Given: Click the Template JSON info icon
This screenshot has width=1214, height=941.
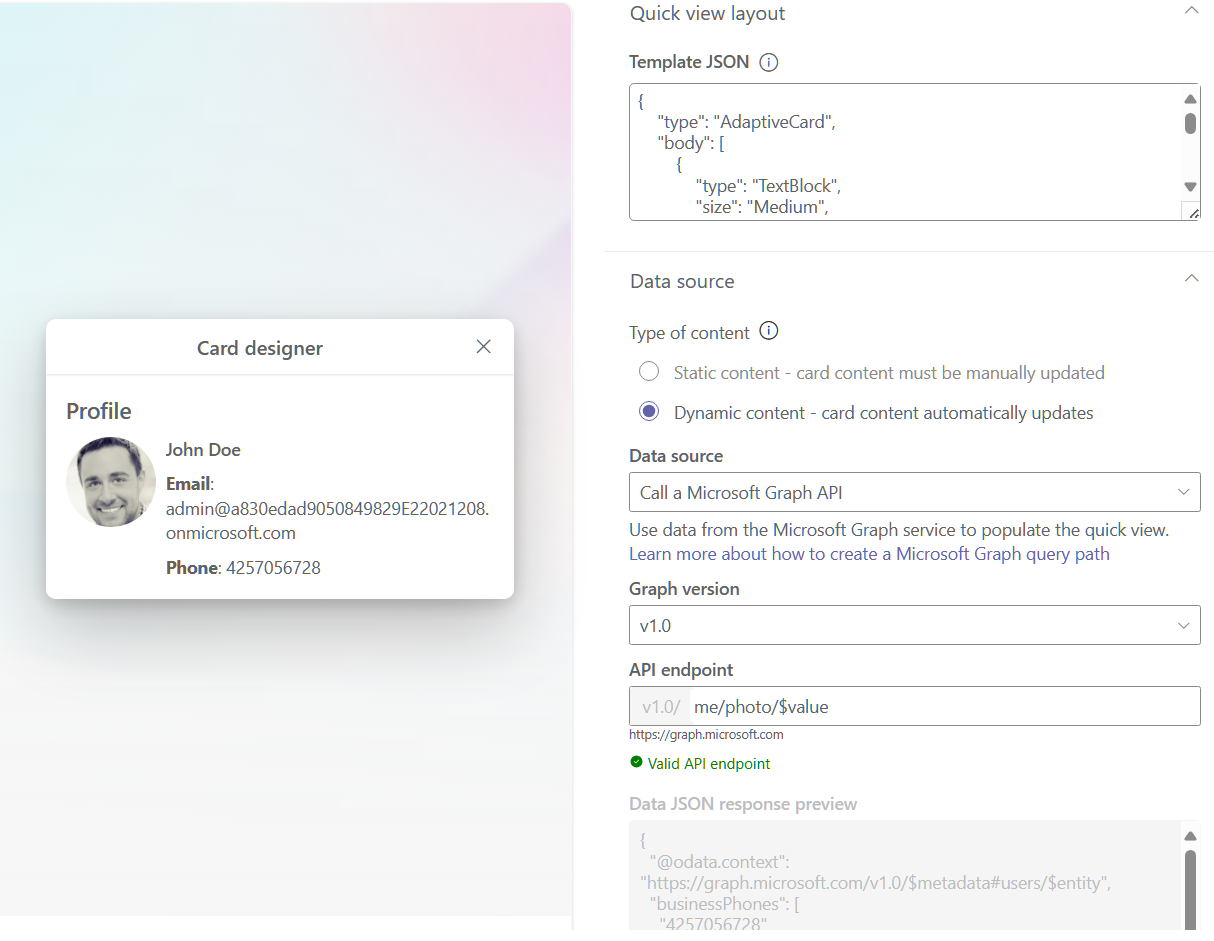Looking at the screenshot, I should 768,62.
